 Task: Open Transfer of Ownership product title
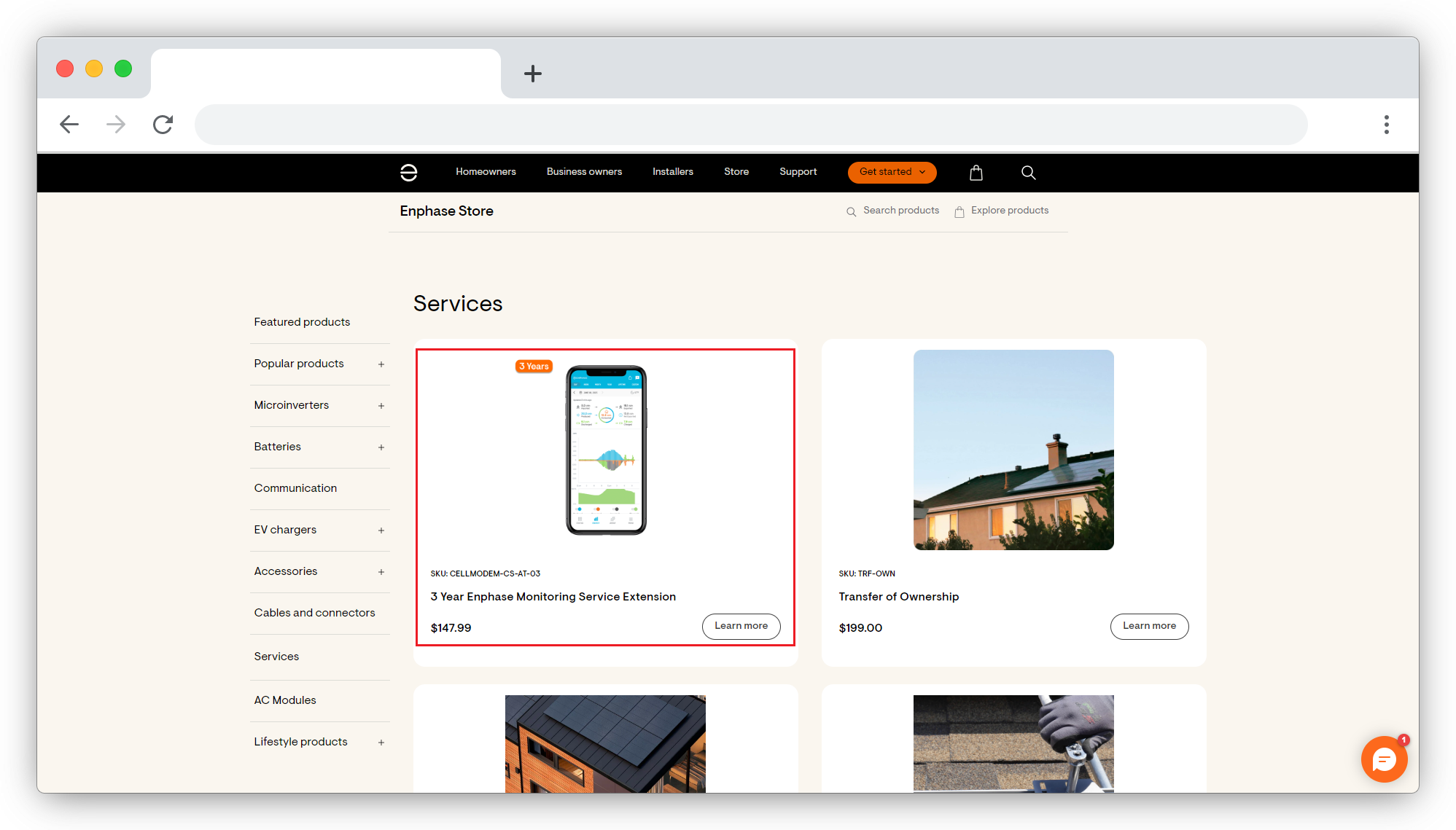(898, 597)
